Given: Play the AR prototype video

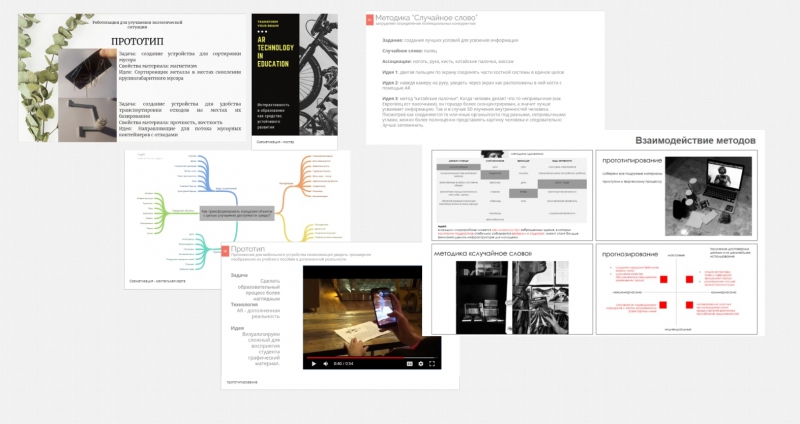Looking at the screenshot, I should (314, 363).
